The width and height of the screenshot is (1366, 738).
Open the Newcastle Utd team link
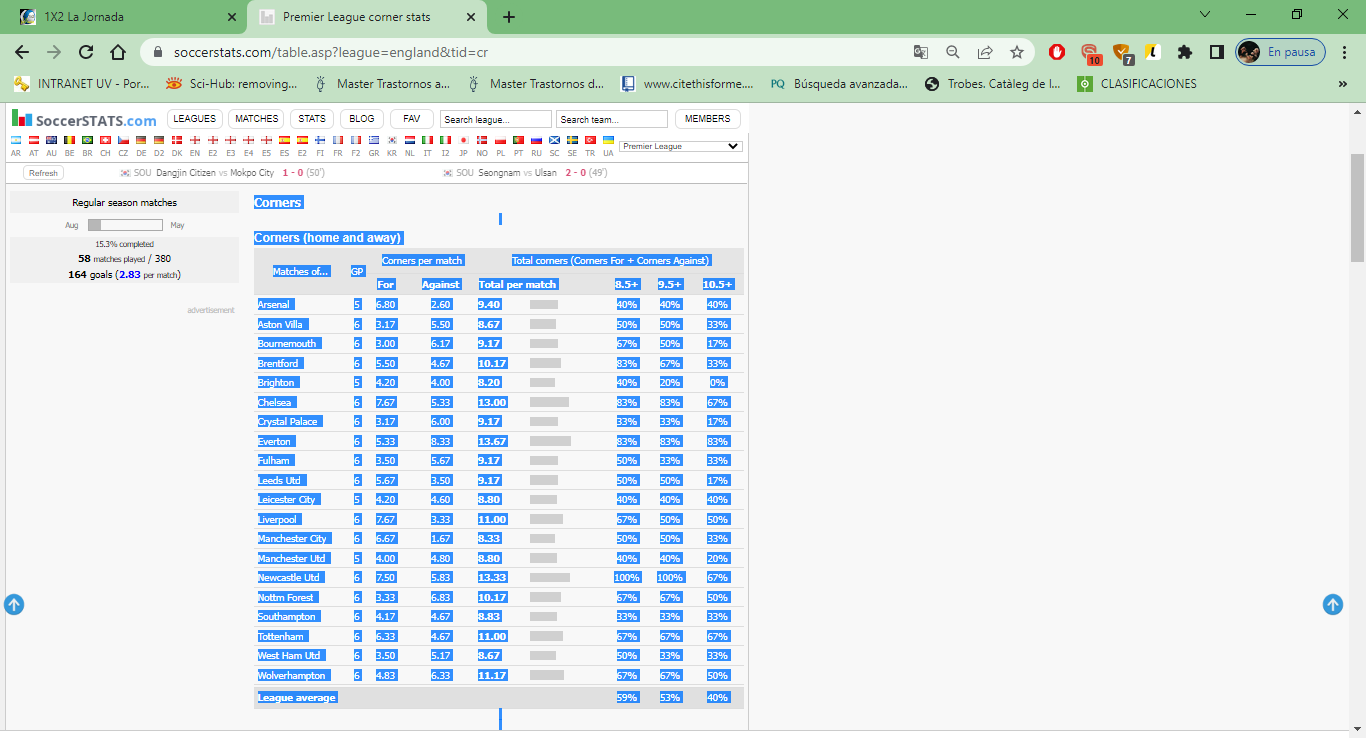click(289, 577)
